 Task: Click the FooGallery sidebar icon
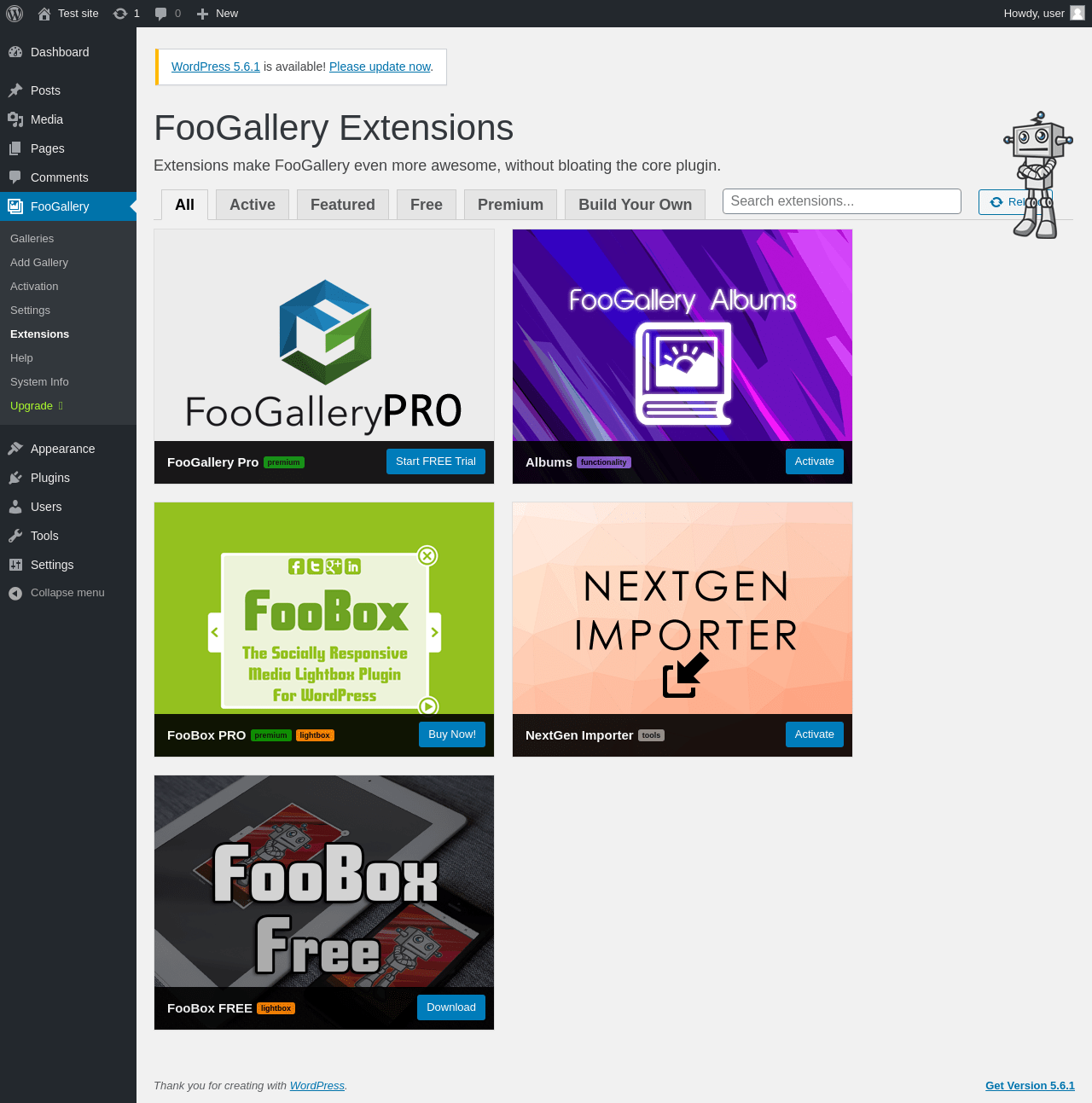coord(15,206)
